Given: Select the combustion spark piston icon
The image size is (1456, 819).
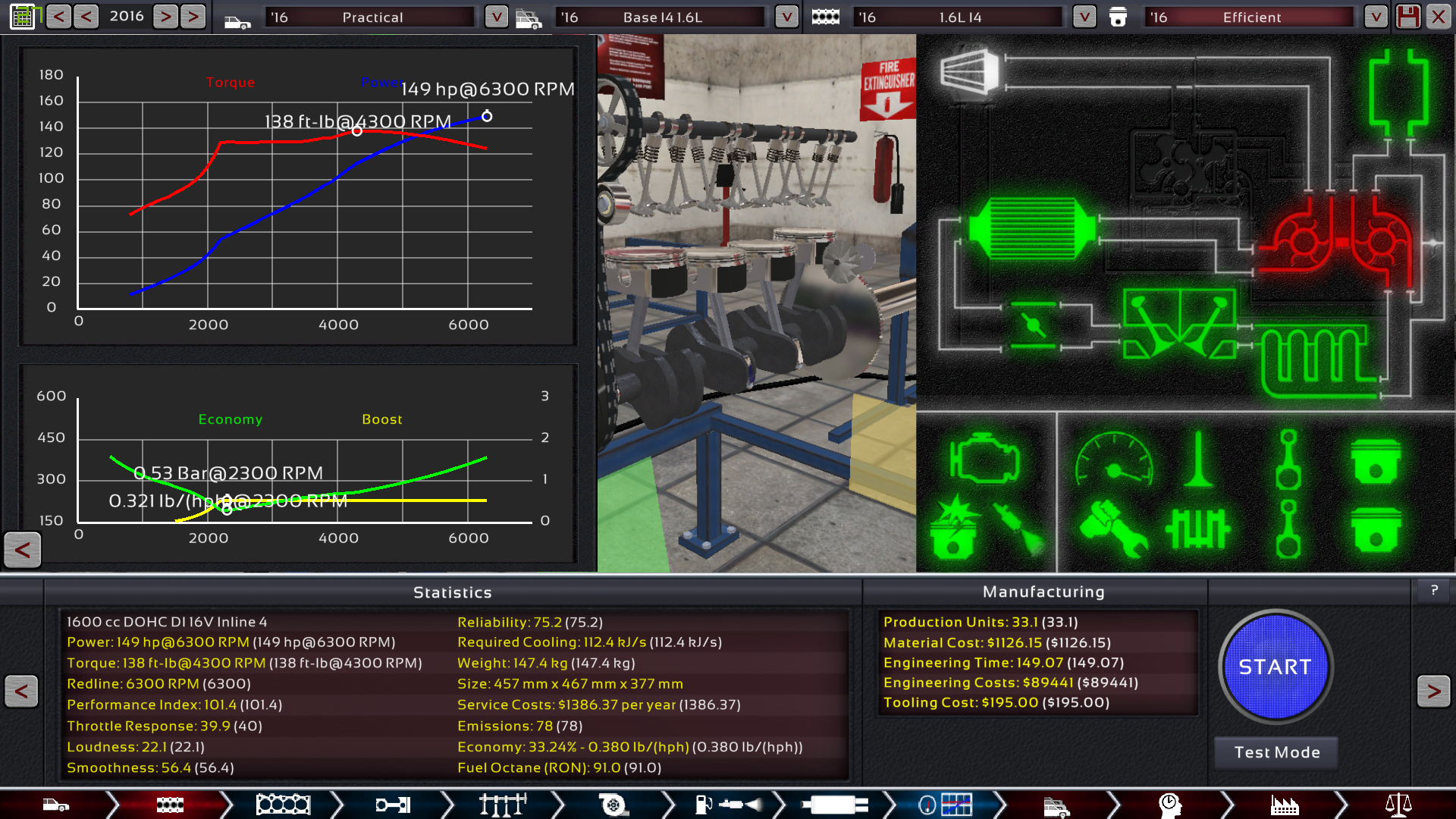Looking at the screenshot, I should (x=955, y=527).
